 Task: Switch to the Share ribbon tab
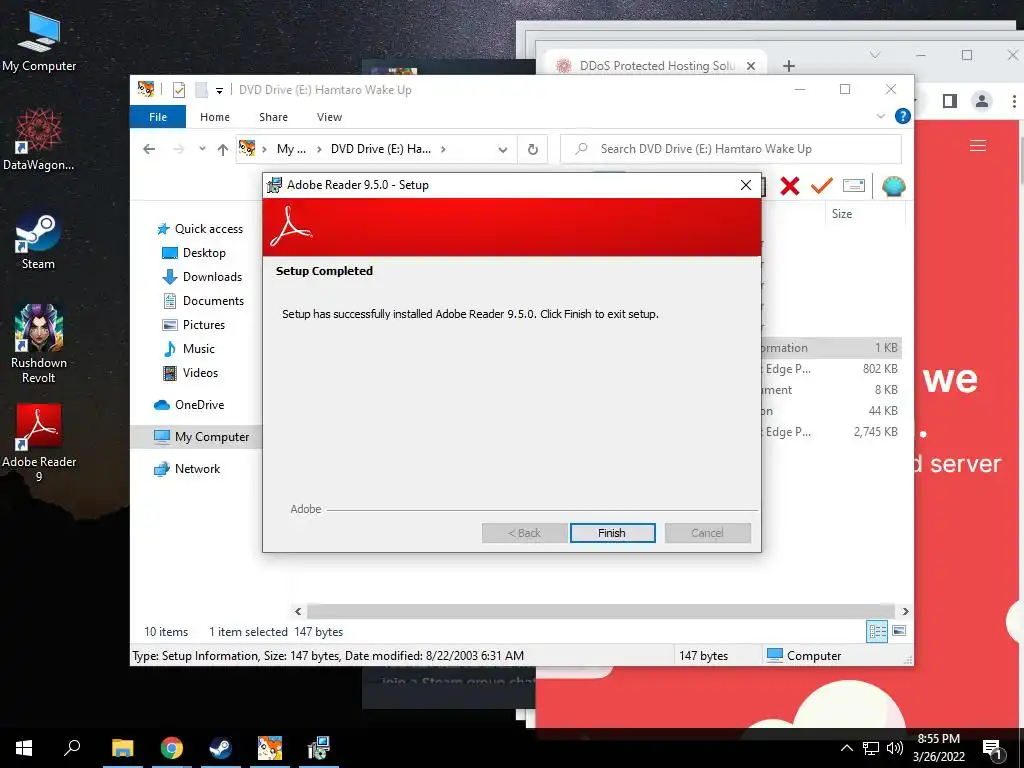pyautogui.click(x=273, y=117)
